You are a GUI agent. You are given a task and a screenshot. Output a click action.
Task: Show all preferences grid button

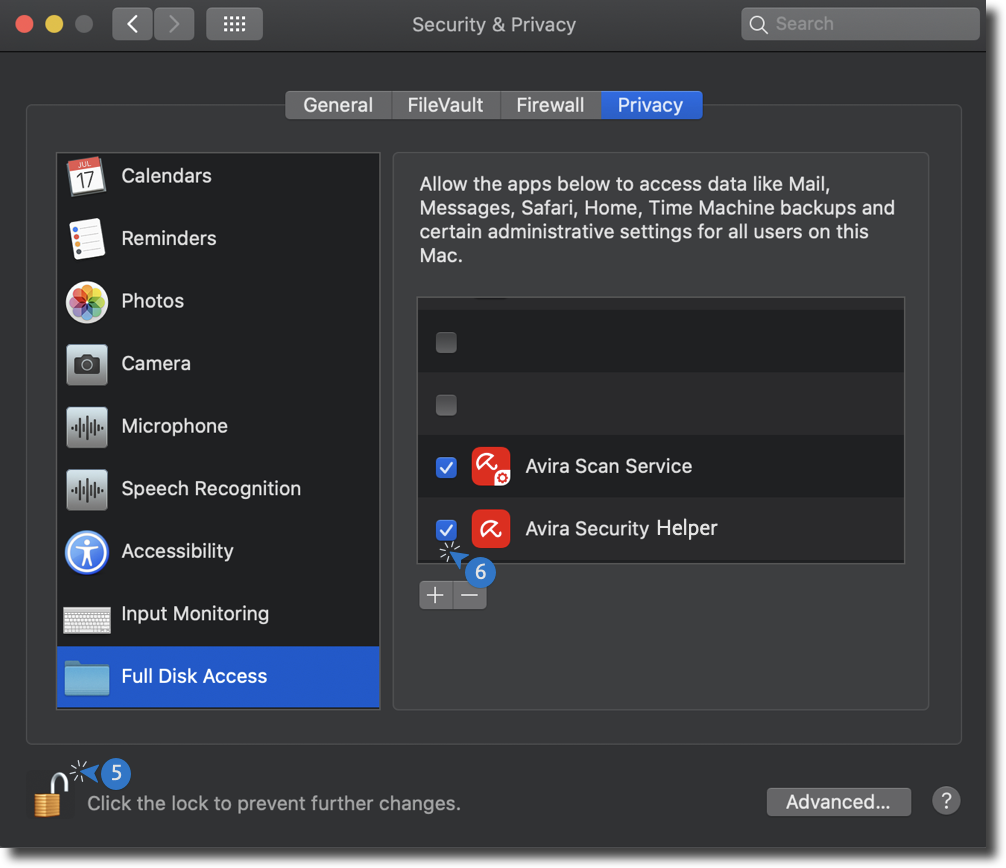click(234, 24)
